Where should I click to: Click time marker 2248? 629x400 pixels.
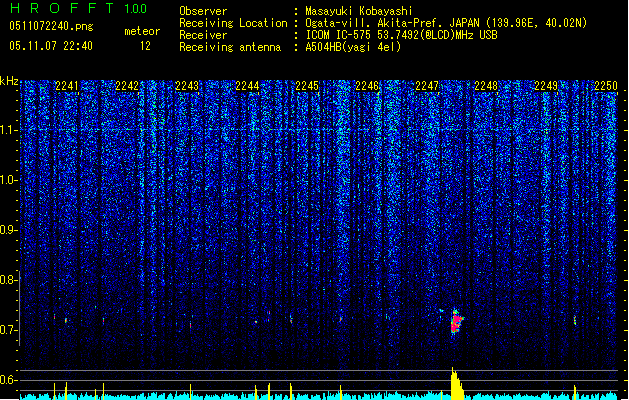(x=486, y=86)
